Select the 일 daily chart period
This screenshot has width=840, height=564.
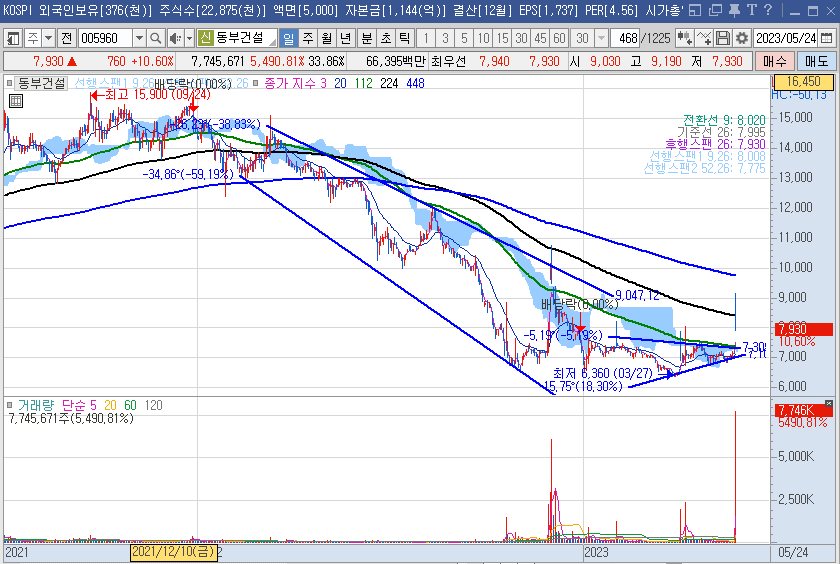click(288, 38)
